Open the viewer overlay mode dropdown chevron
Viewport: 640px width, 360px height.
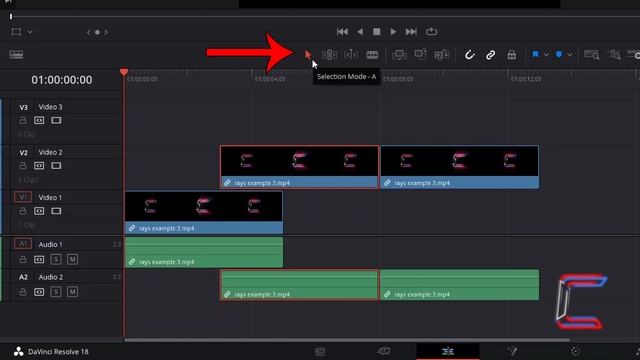coord(30,32)
